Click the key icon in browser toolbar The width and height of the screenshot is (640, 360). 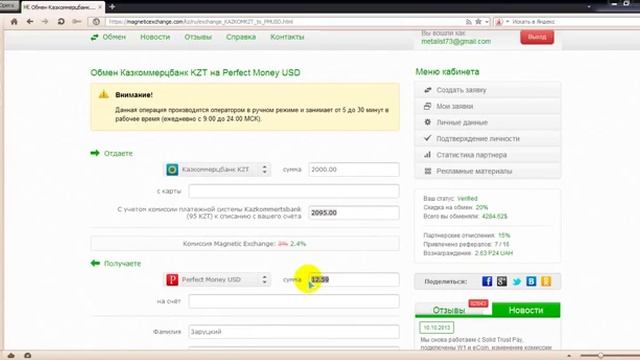point(77,22)
